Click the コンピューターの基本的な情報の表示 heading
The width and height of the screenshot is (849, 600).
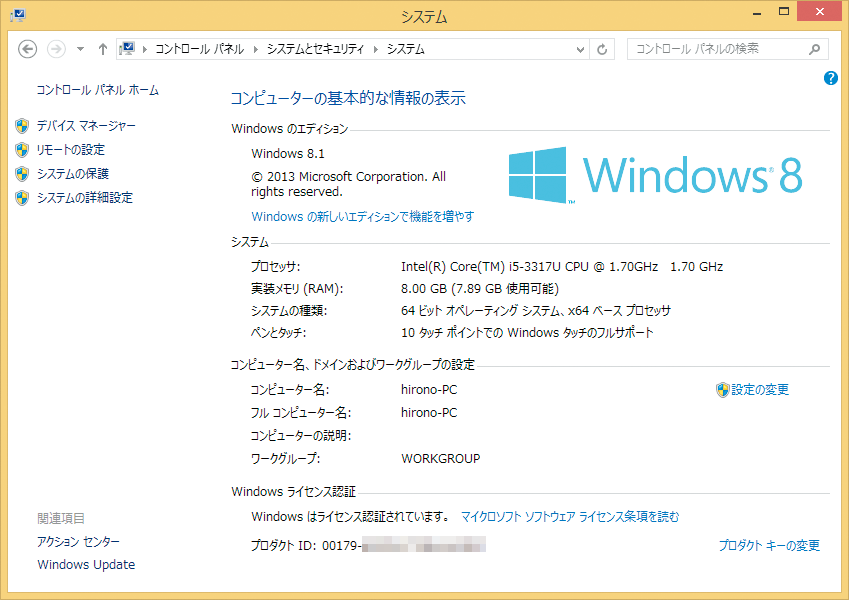pyautogui.click(x=348, y=98)
